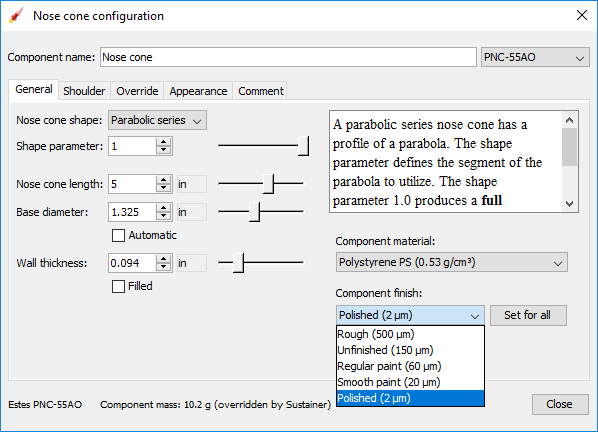Close the Nose cone configuration window
598x432 pixels.
(x=582, y=15)
